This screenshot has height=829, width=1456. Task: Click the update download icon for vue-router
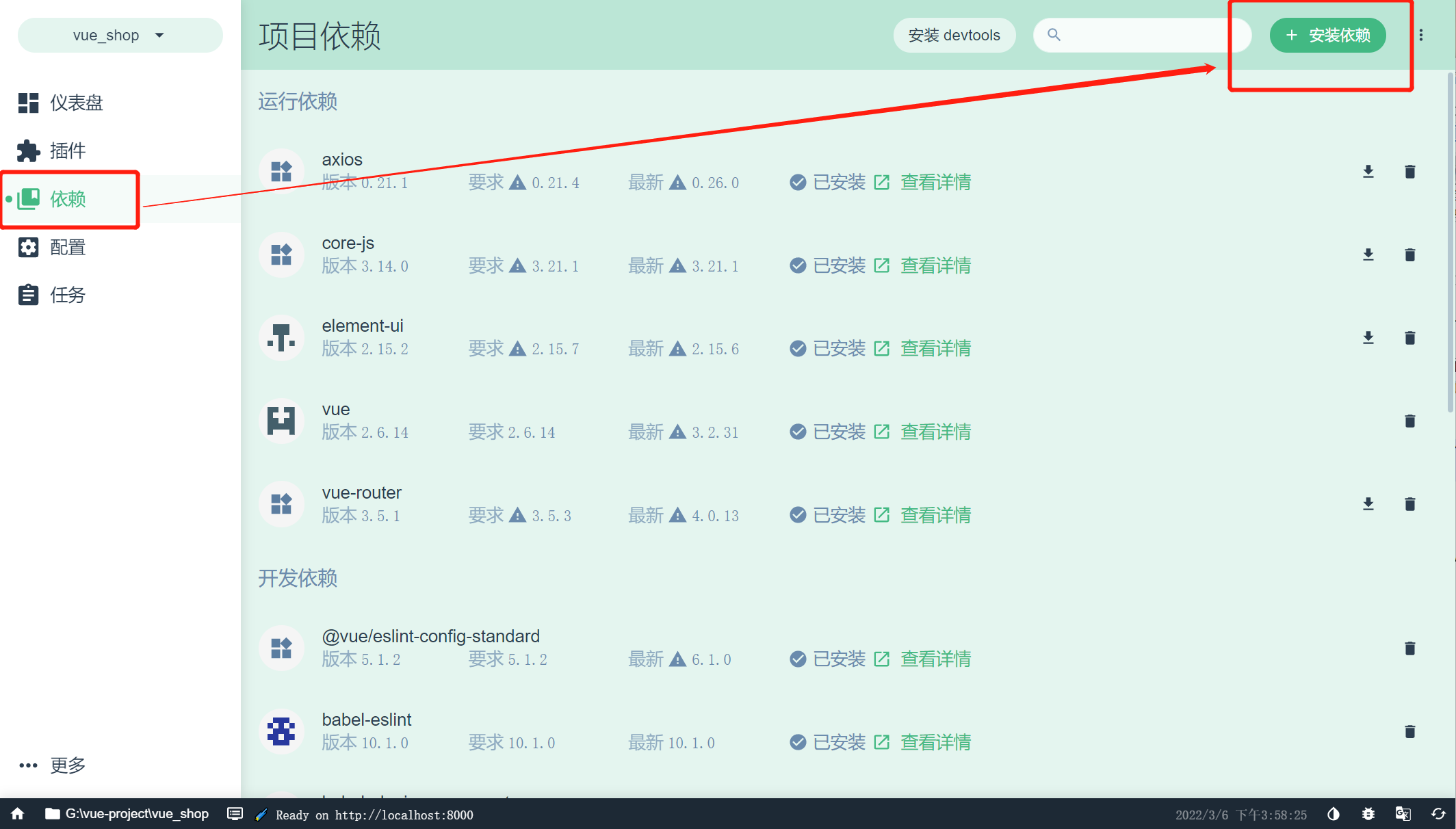1368,504
